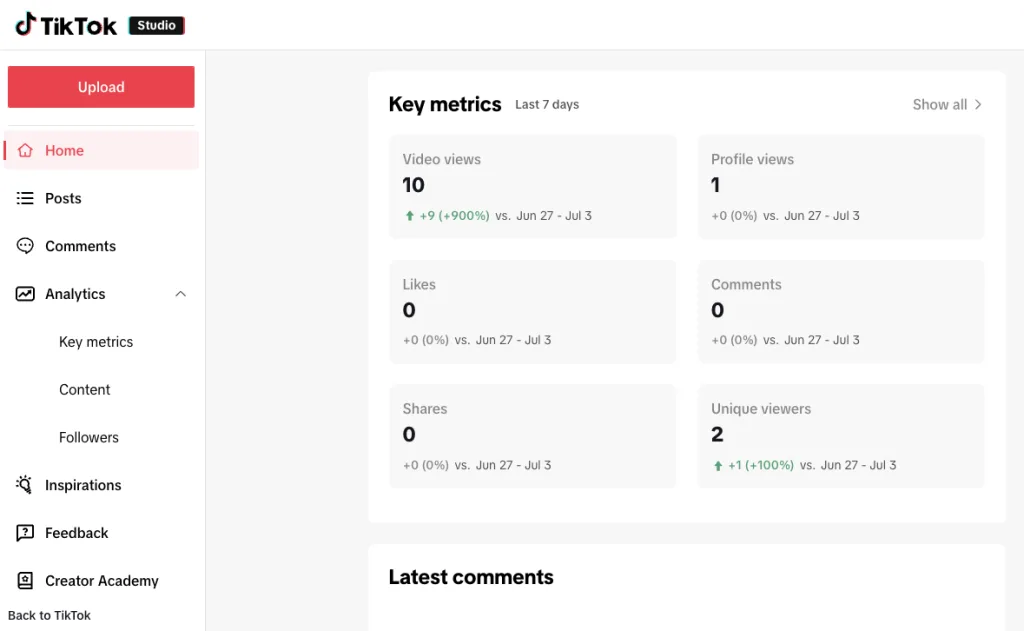The image size is (1024, 631).
Task: Click the Back to TikTok link
Action: (x=49, y=615)
